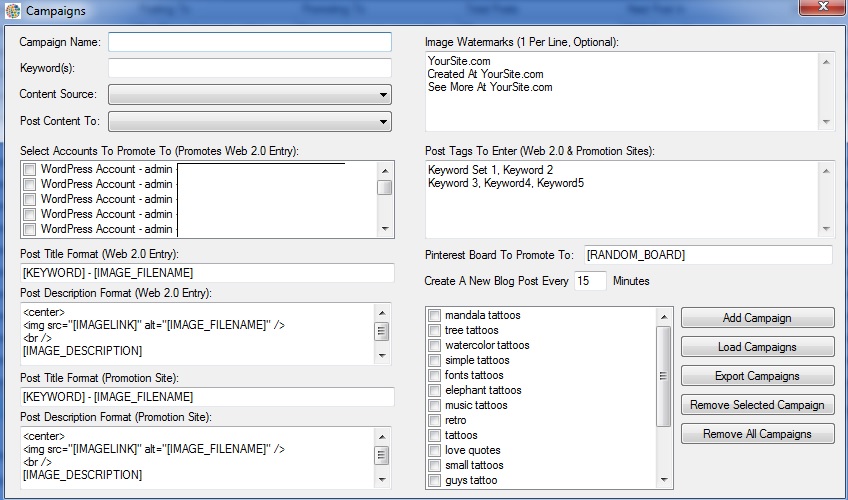This screenshot has height=500, width=848.
Task: Expand the Post Content To dropdown
Action: (250, 121)
